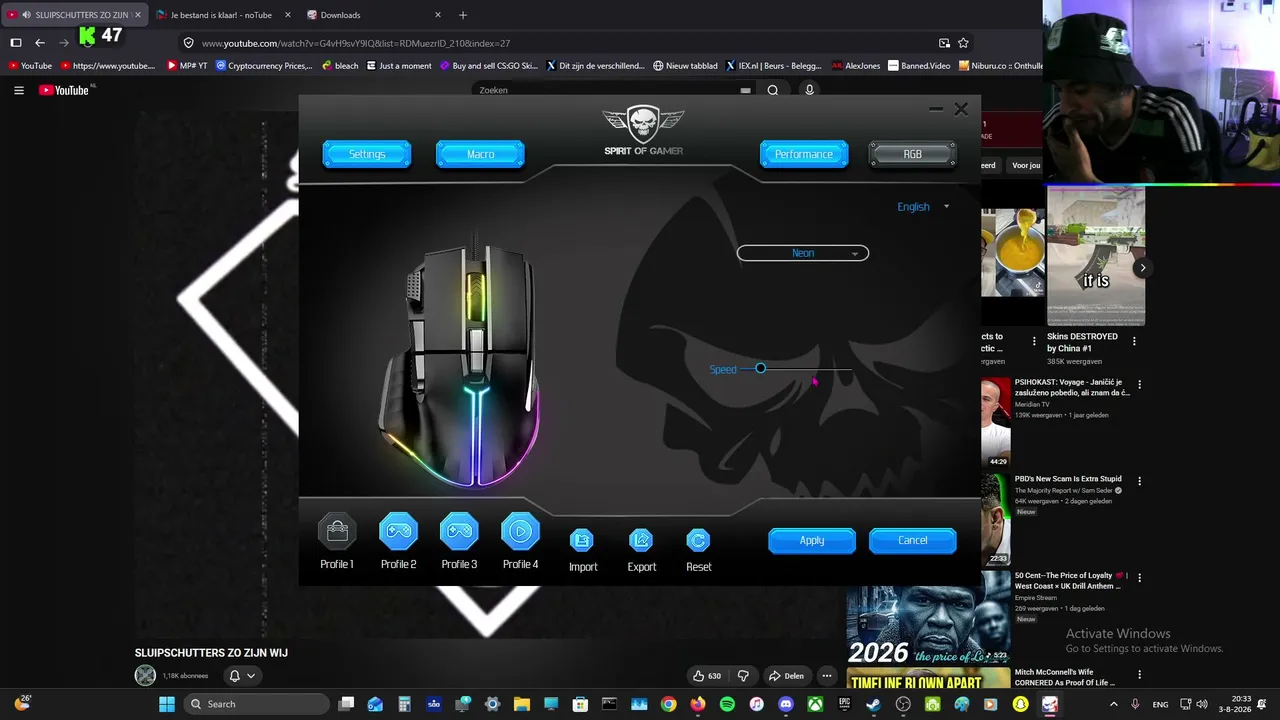Share the video using Delen button

coord(786,676)
